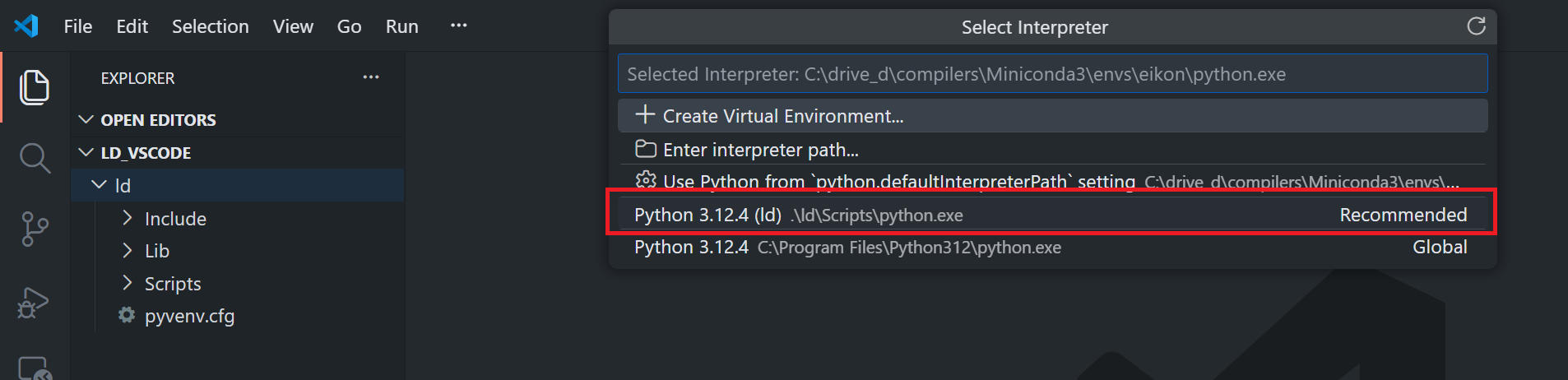Open the Edit menu

132,26
